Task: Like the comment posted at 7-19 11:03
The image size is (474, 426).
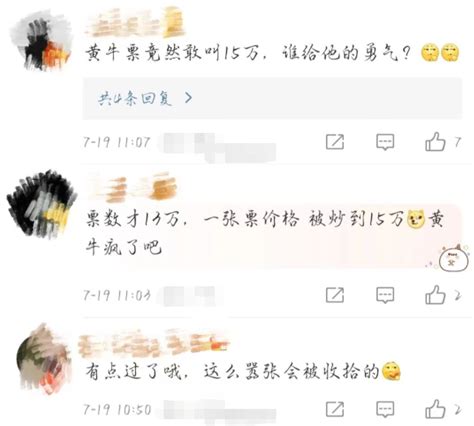Action: tap(435, 295)
